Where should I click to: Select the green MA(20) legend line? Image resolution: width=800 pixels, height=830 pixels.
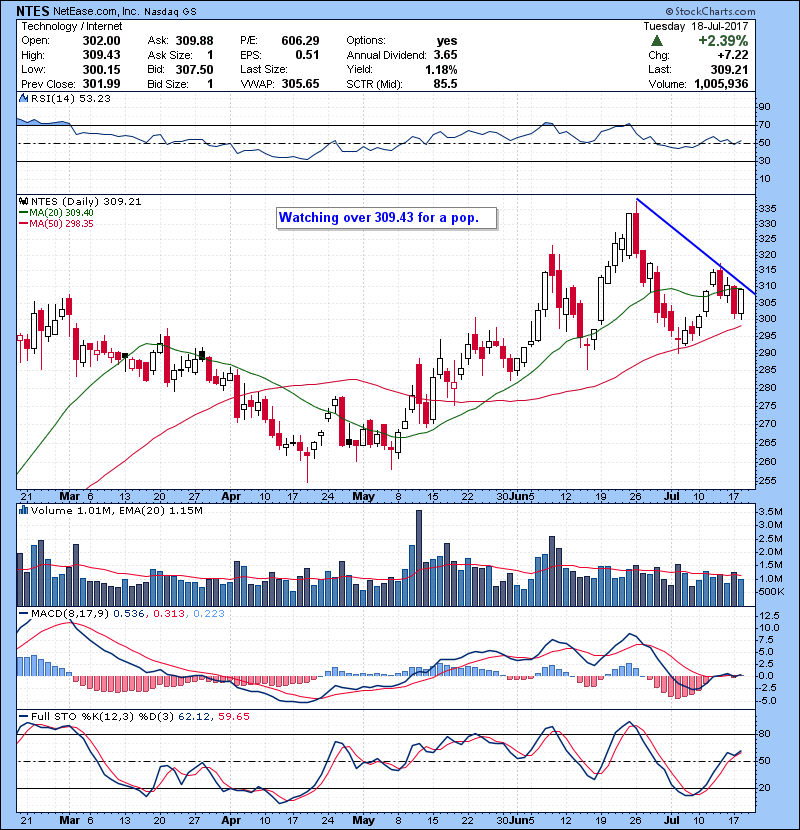point(23,213)
